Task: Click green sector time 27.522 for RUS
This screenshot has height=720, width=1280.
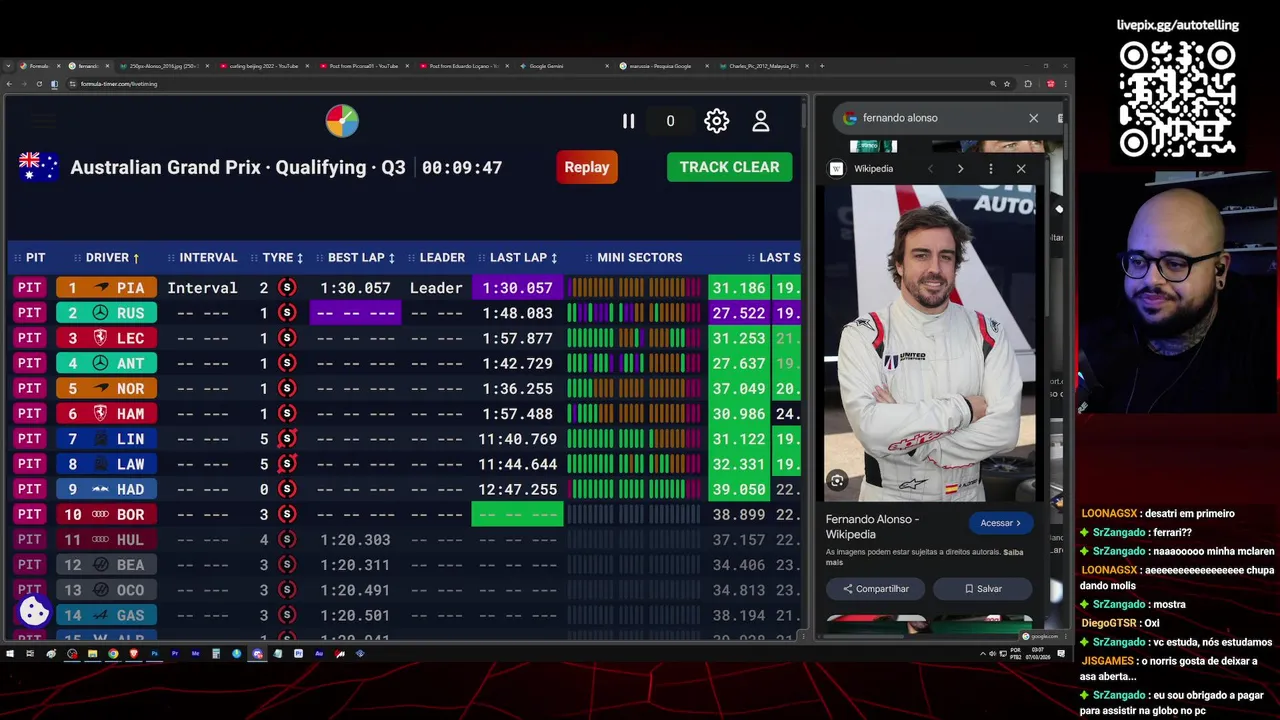Action: tap(738, 313)
